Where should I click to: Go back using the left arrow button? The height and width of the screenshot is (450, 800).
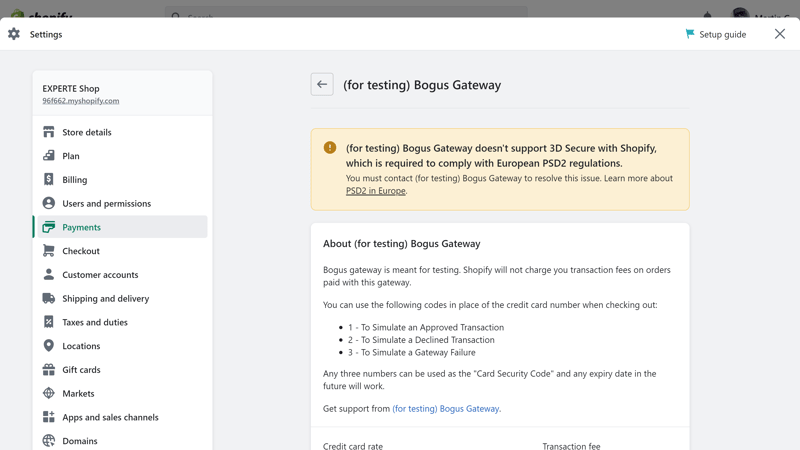point(322,84)
